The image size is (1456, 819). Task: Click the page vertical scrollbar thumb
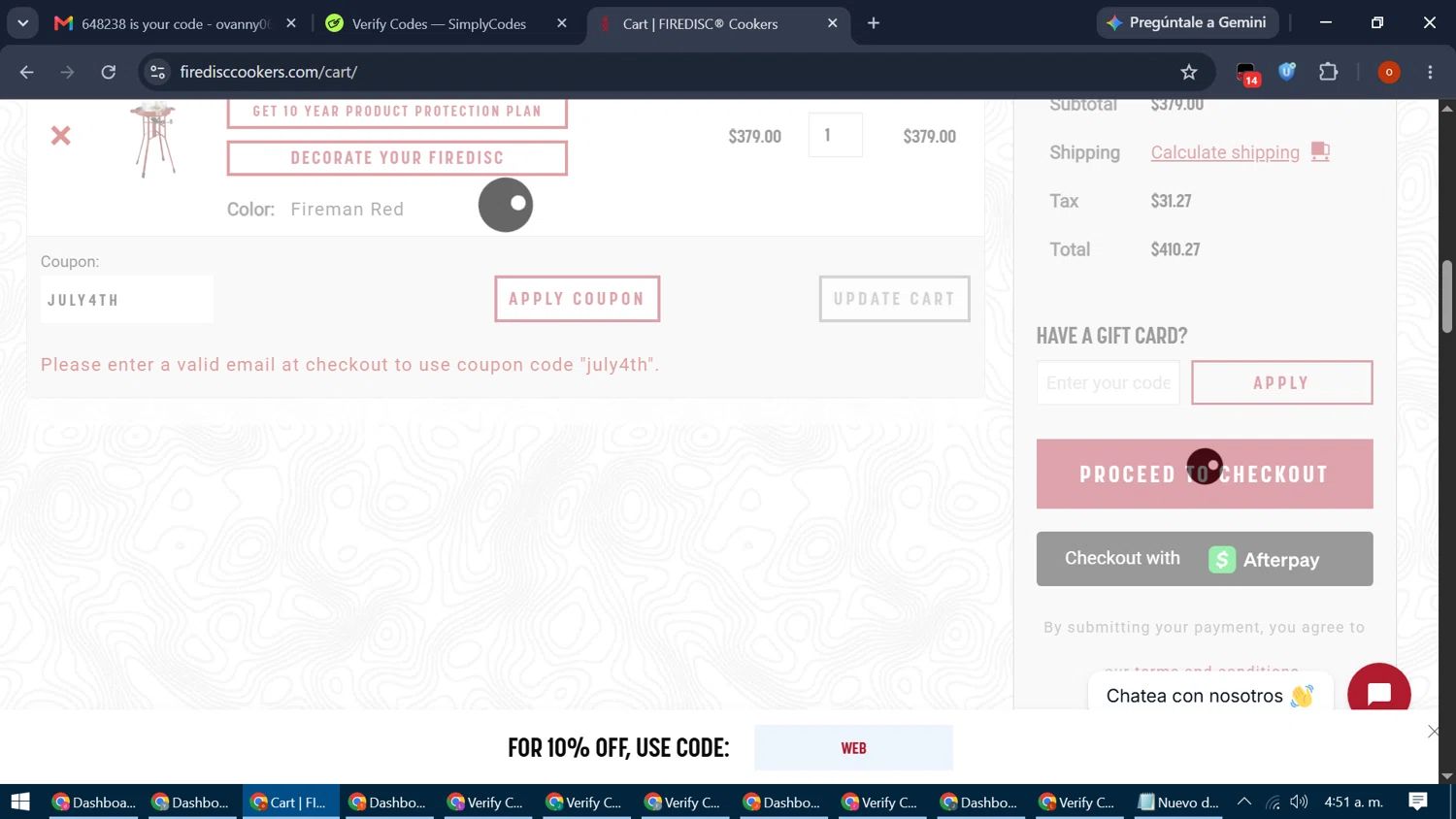(1447, 297)
